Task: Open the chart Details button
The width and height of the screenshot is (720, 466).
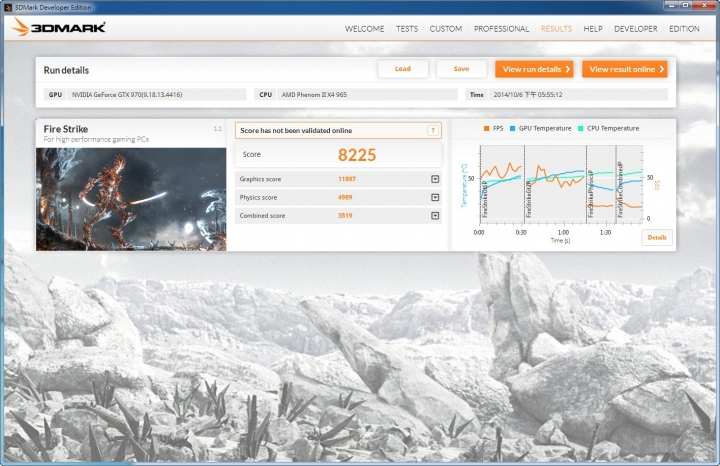Action: (657, 237)
